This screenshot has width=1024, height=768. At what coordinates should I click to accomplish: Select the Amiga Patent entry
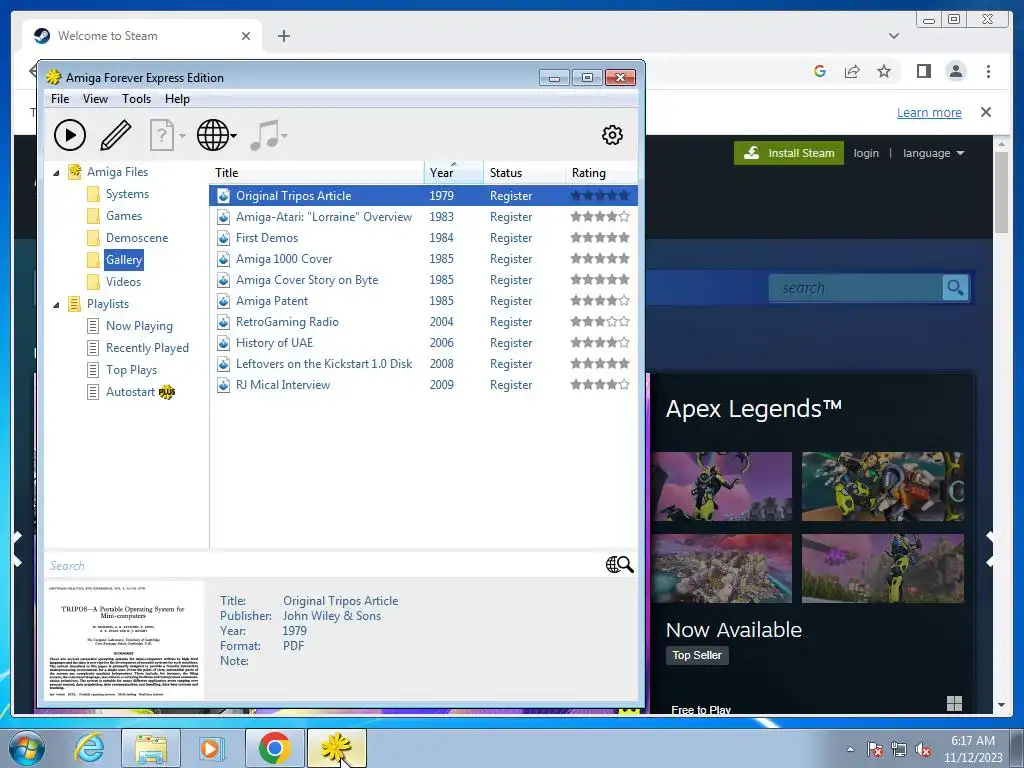423,300
